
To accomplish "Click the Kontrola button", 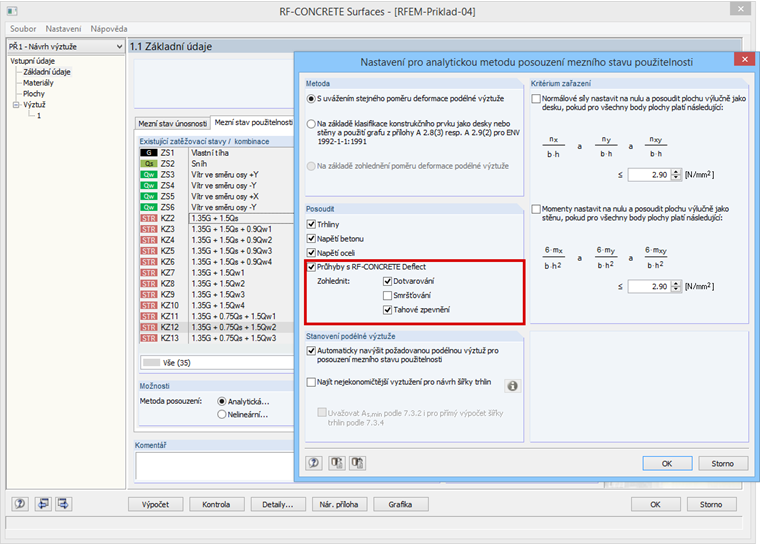I will pos(216,504).
